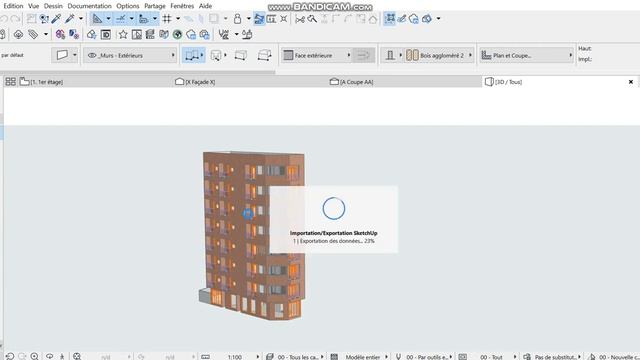
Task: Toggle guide lines triangle ruler icon
Action: pos(97,18)
